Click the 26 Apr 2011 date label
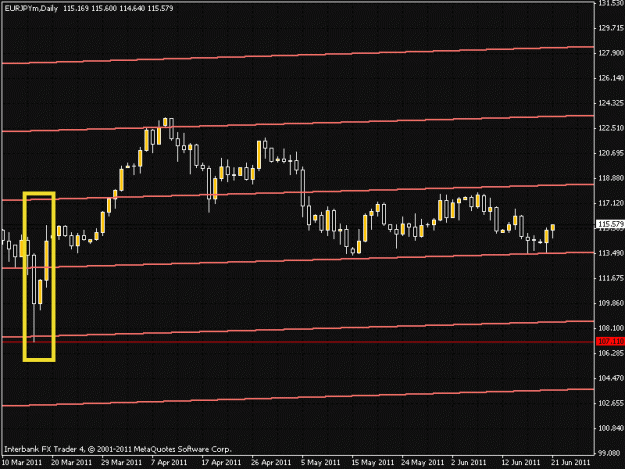This screenshot has width=625, height=469. [x=271, y=462]
